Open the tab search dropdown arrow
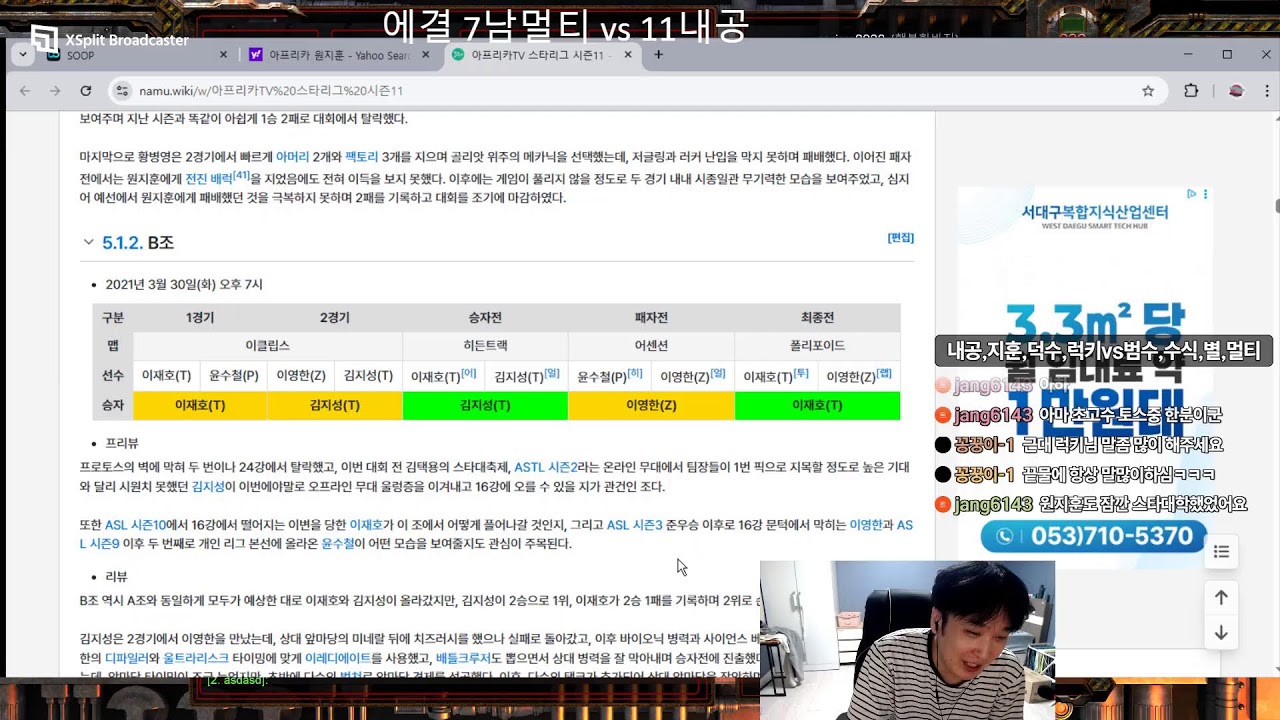The height and width of the screenshot is (720, 1280). click(x=22, y=55)
